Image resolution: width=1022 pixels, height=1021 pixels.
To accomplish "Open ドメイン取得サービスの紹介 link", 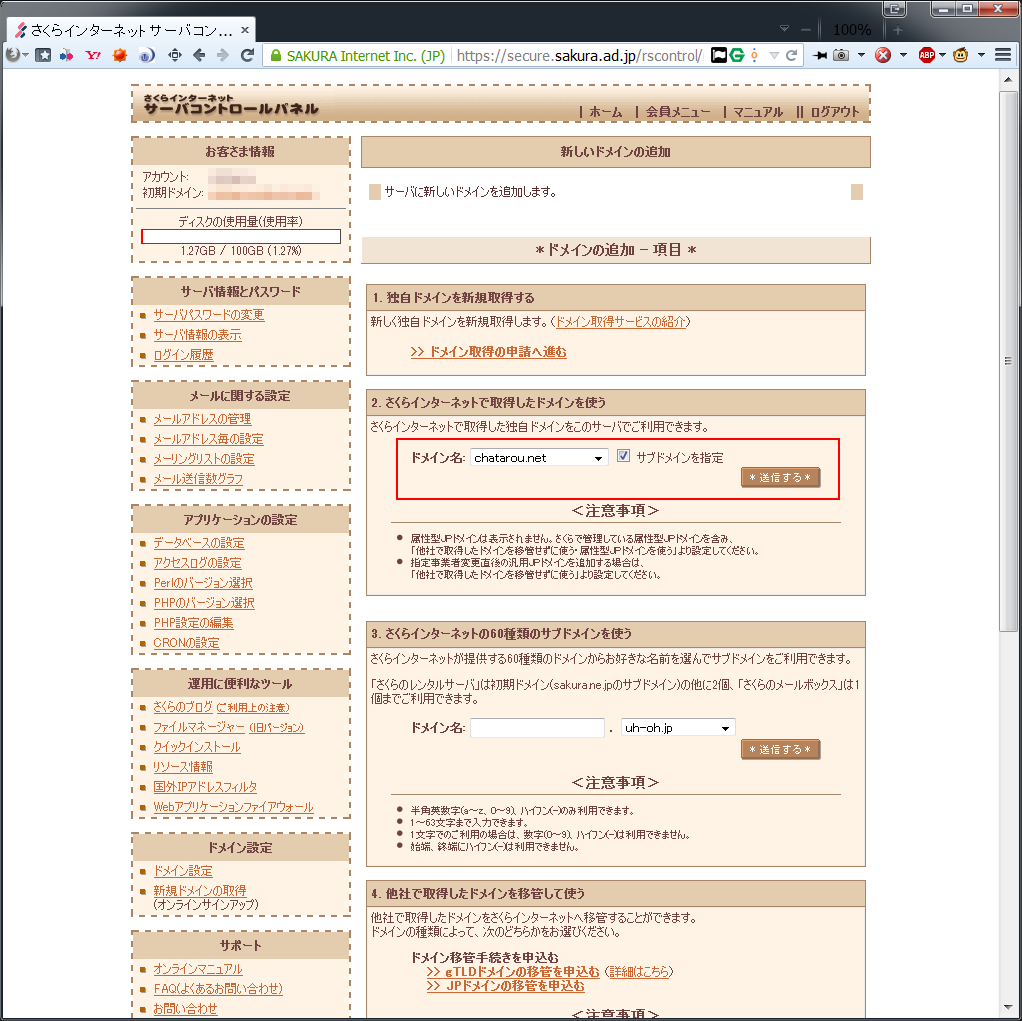I will pos(620,321).
